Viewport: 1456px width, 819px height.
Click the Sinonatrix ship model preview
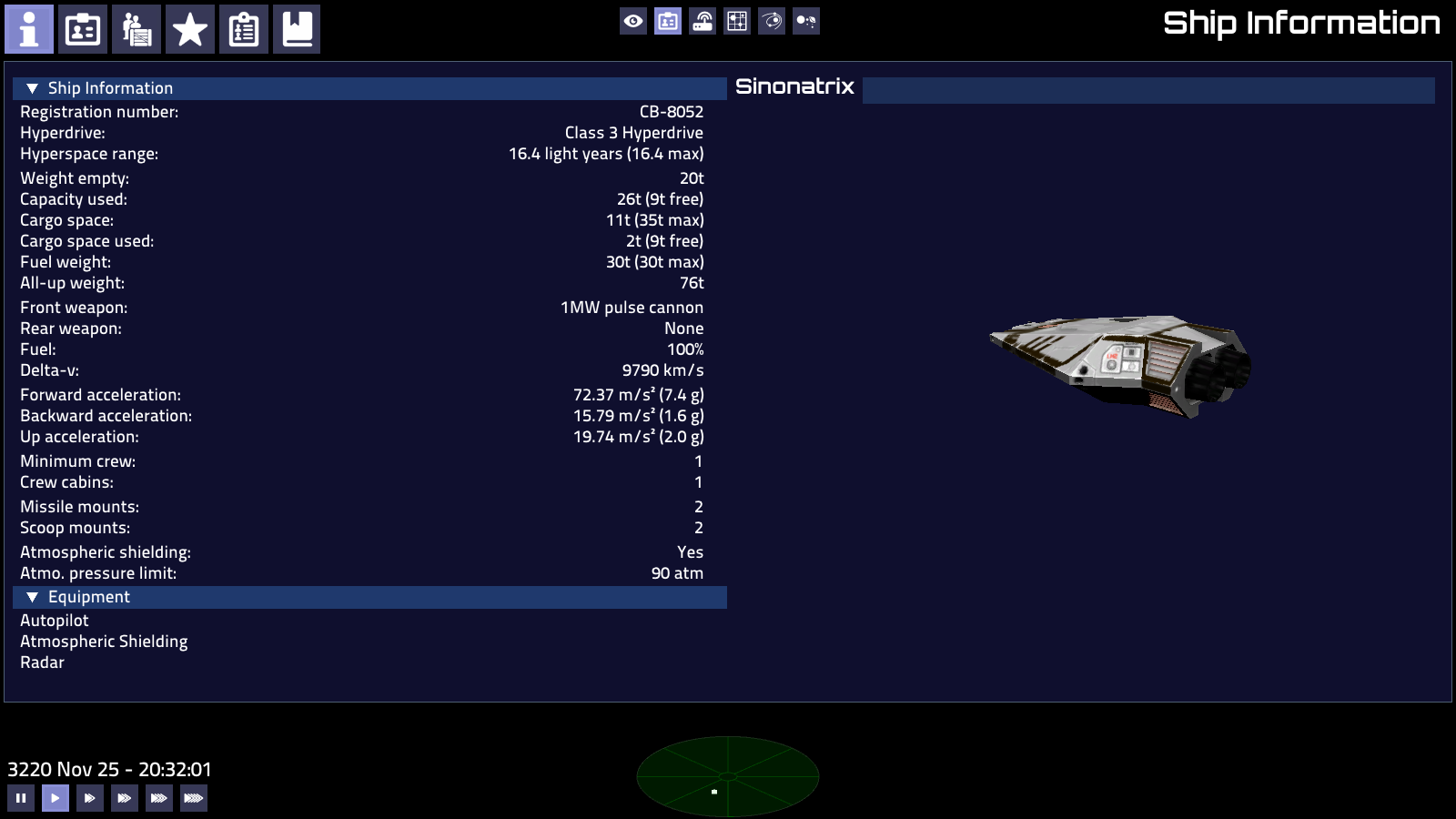point(1121,366)
